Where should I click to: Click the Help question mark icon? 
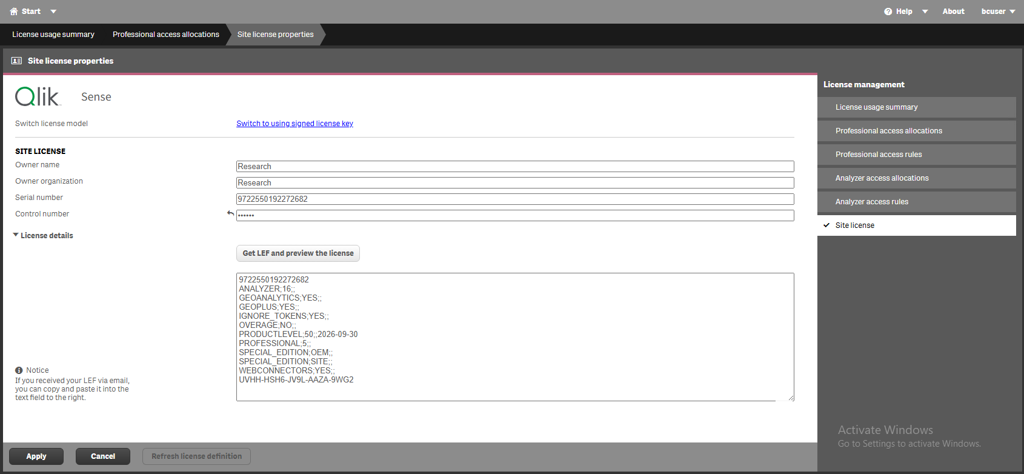click(x=888, y=12)
